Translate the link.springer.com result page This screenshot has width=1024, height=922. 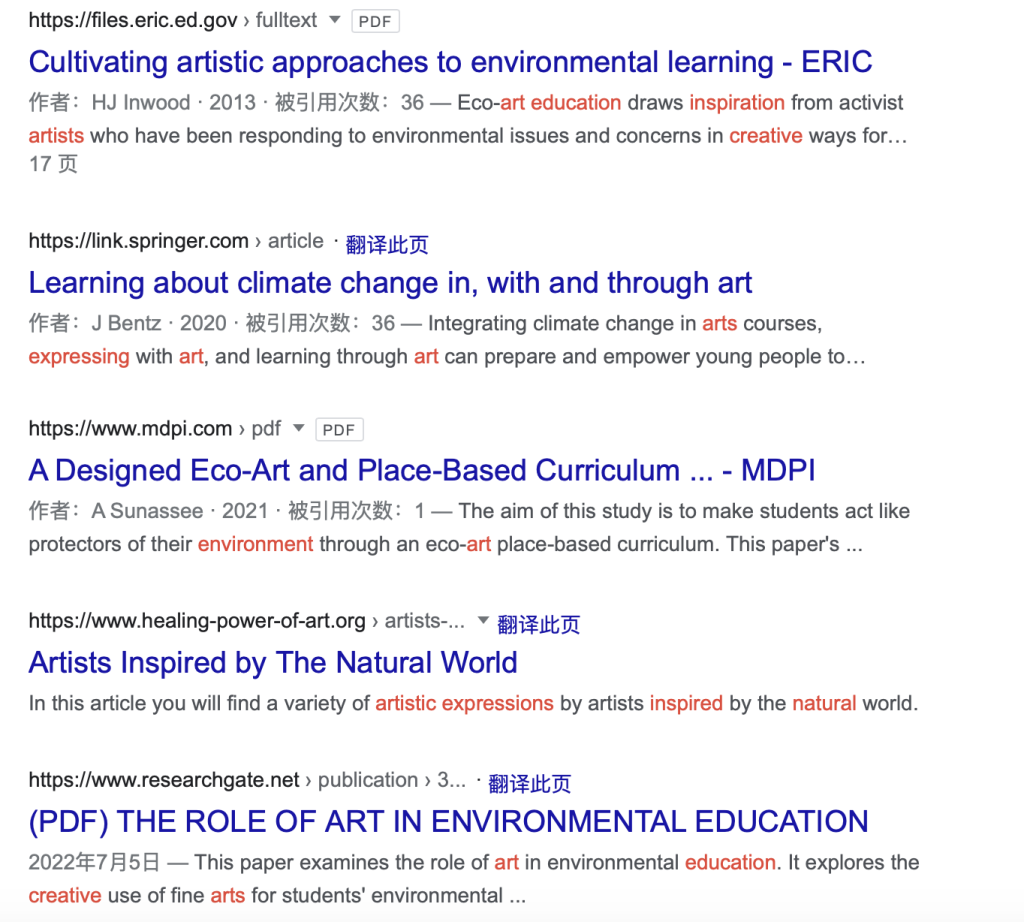(387, 244)
